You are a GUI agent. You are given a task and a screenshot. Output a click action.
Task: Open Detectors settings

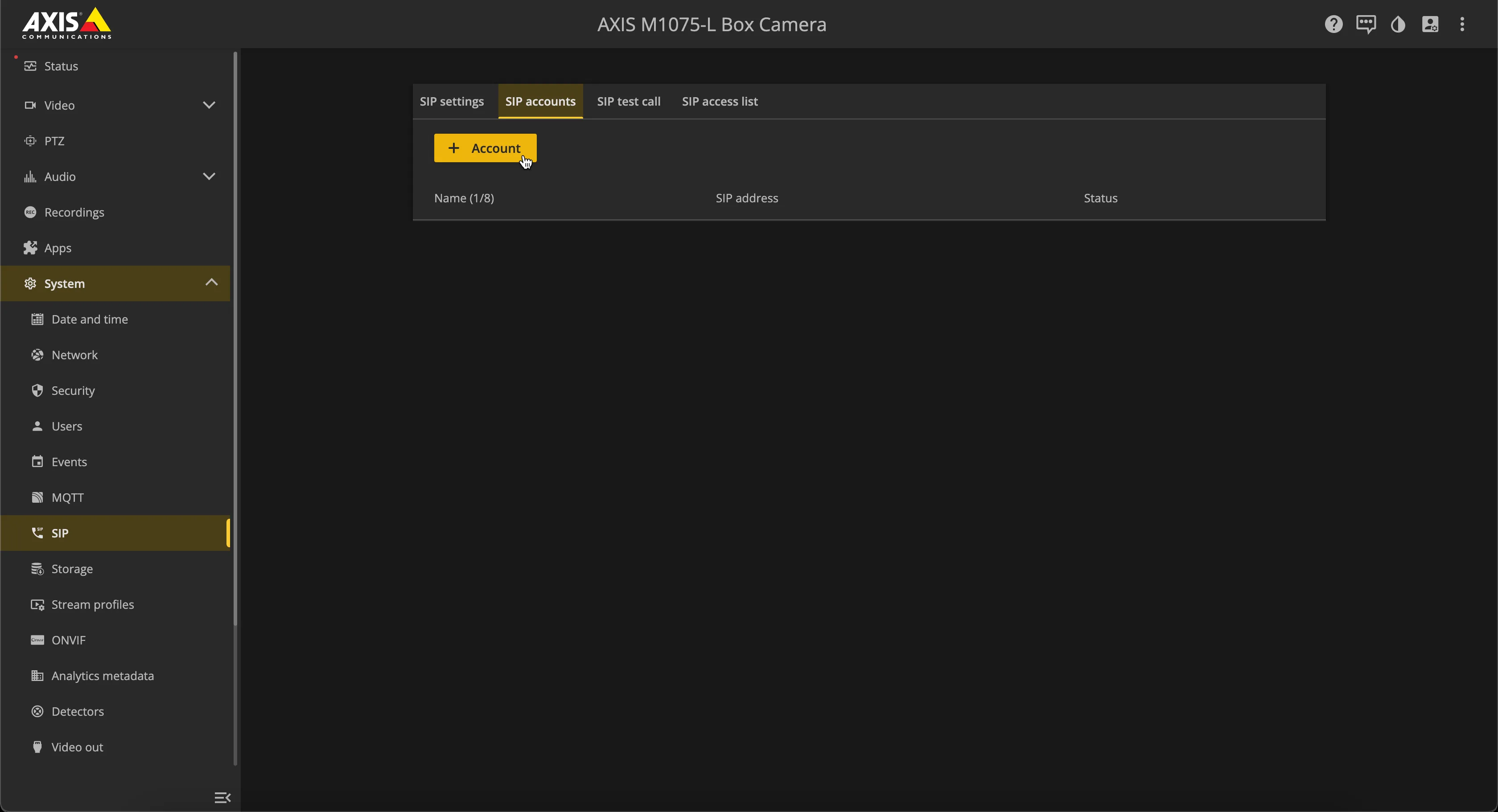(x=115, y=711)
